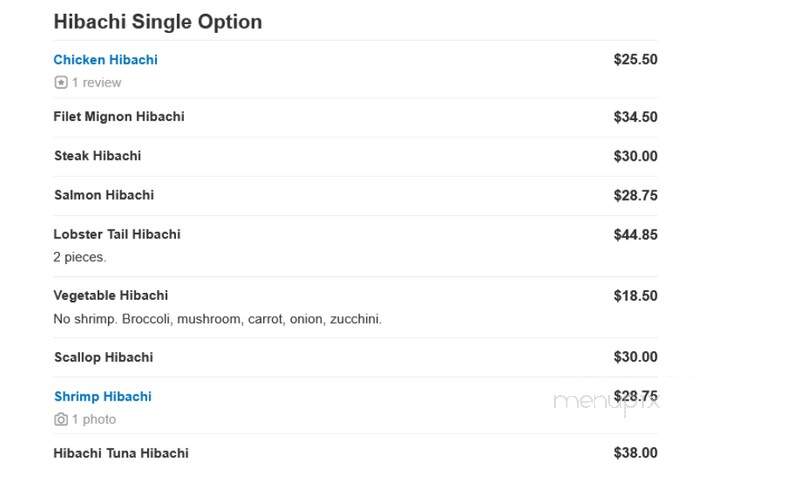Select the Hibachi Tuna Hibachi item
Screen dimensions: 786x484
click(121, 453)
